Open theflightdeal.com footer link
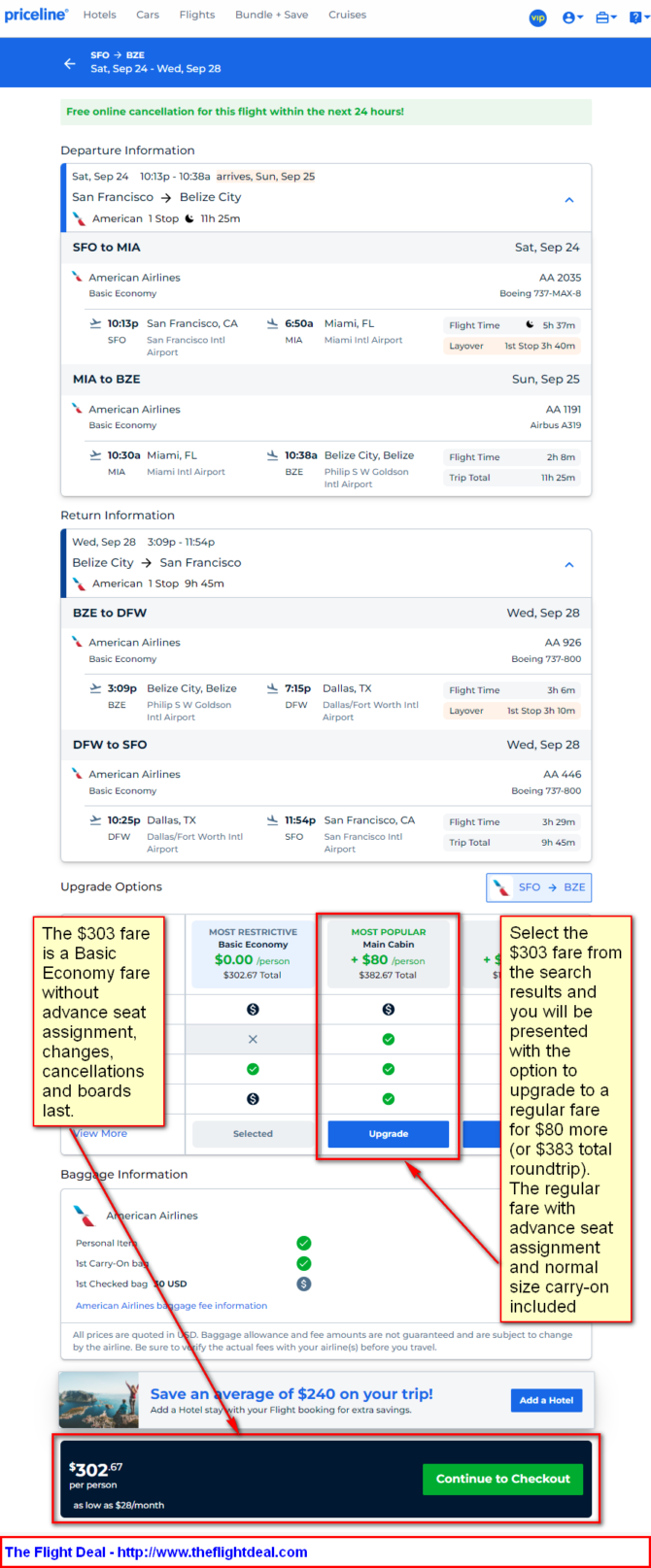651x1568 pixels. tap(213, 1551)
